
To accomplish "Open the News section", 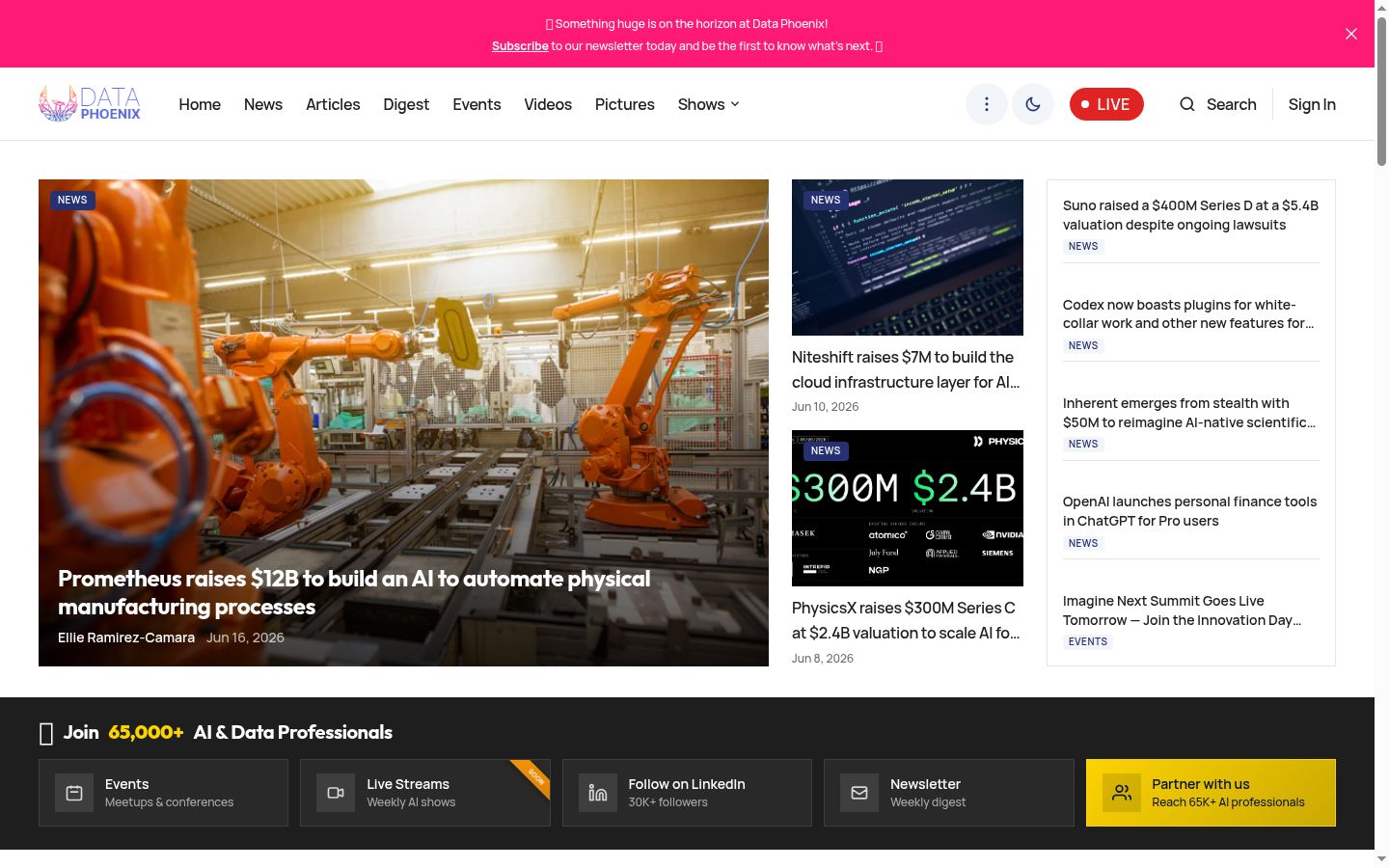I will click(263, 104).
